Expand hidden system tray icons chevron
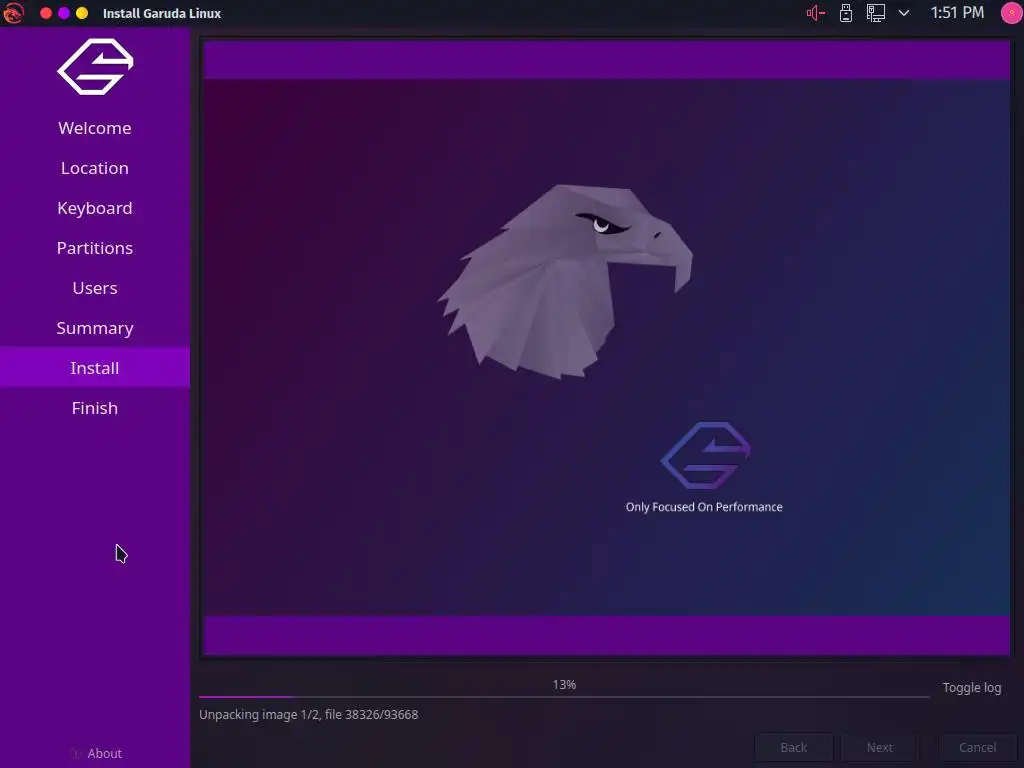This screenshot has height=768, width=1024. [x=904, y=13]
